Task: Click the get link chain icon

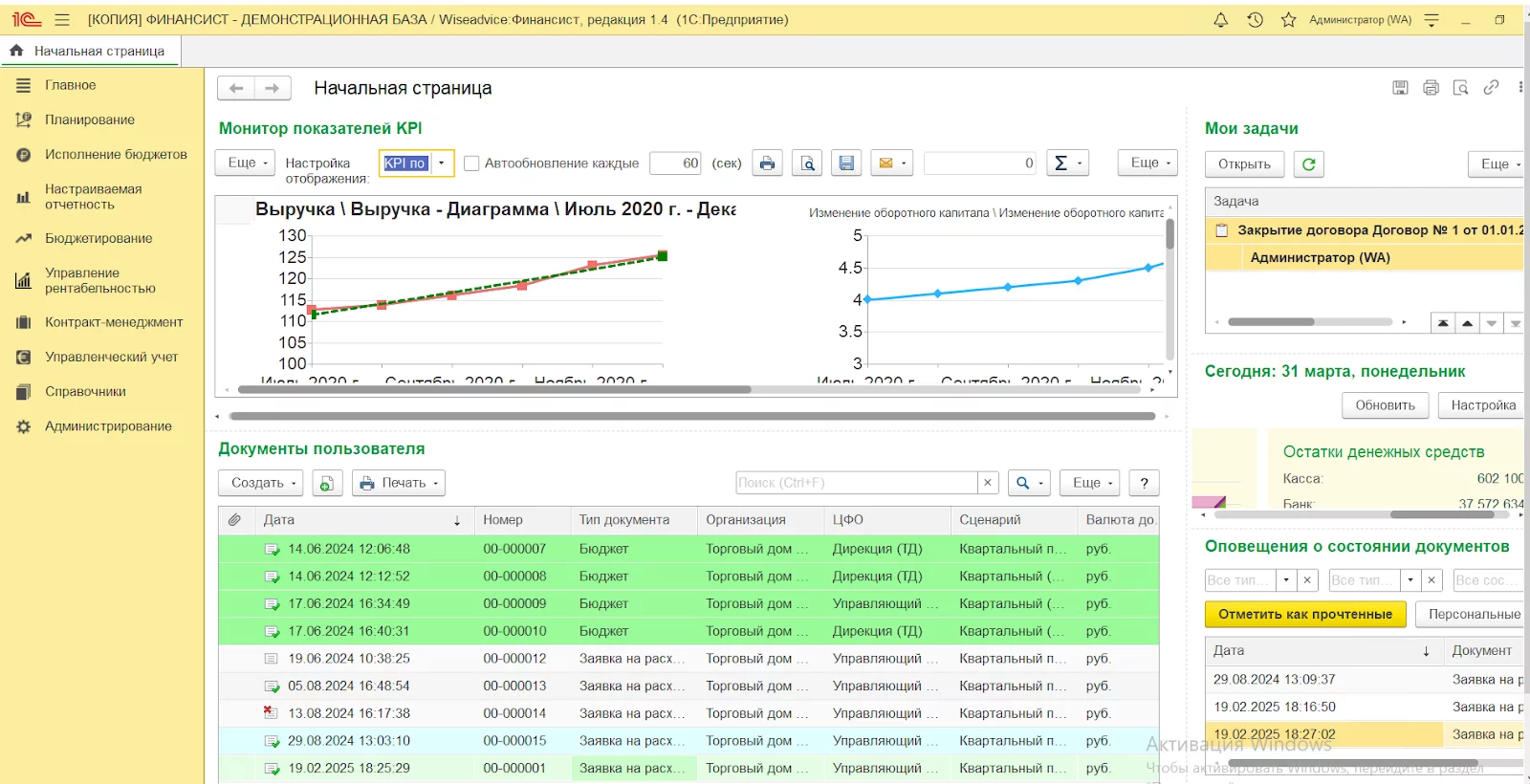Action: [x=1491, y=88]
